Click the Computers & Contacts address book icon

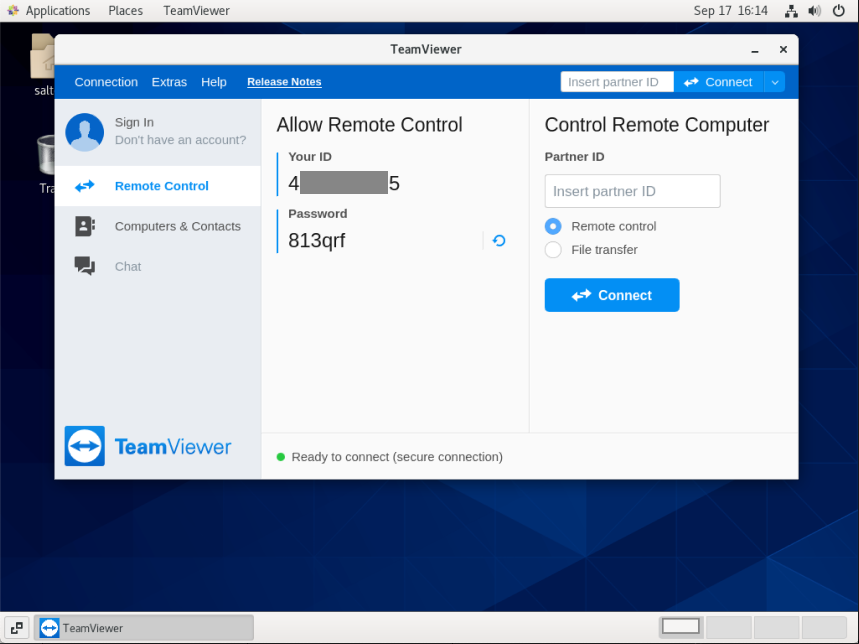[85, 226]
